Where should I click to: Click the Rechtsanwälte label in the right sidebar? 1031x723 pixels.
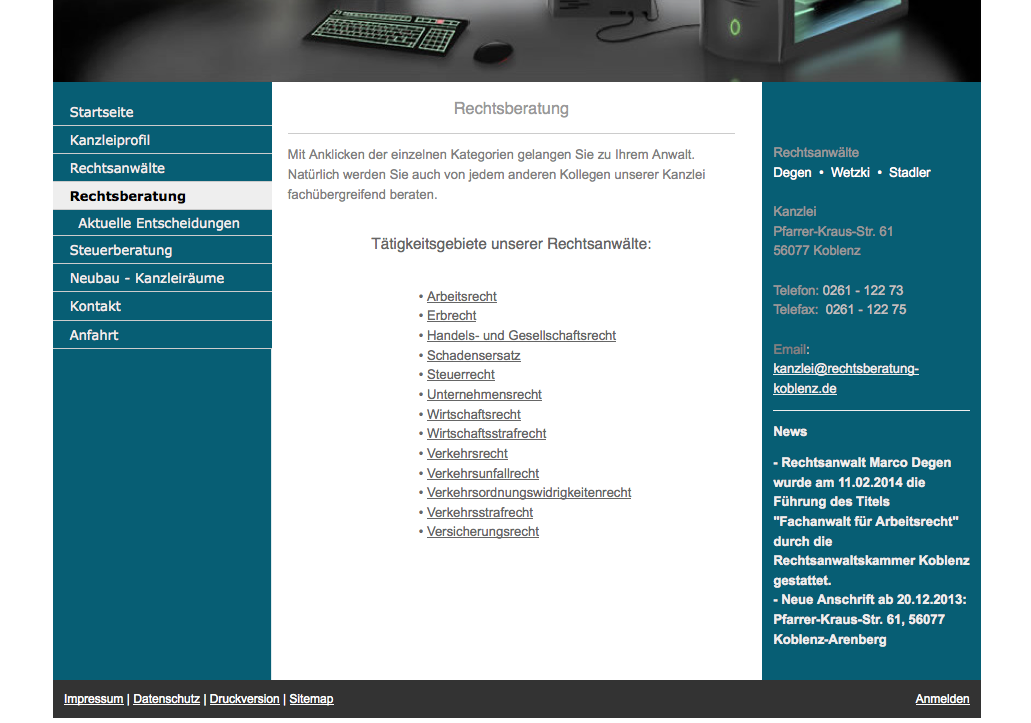click(x=816, y=152)
